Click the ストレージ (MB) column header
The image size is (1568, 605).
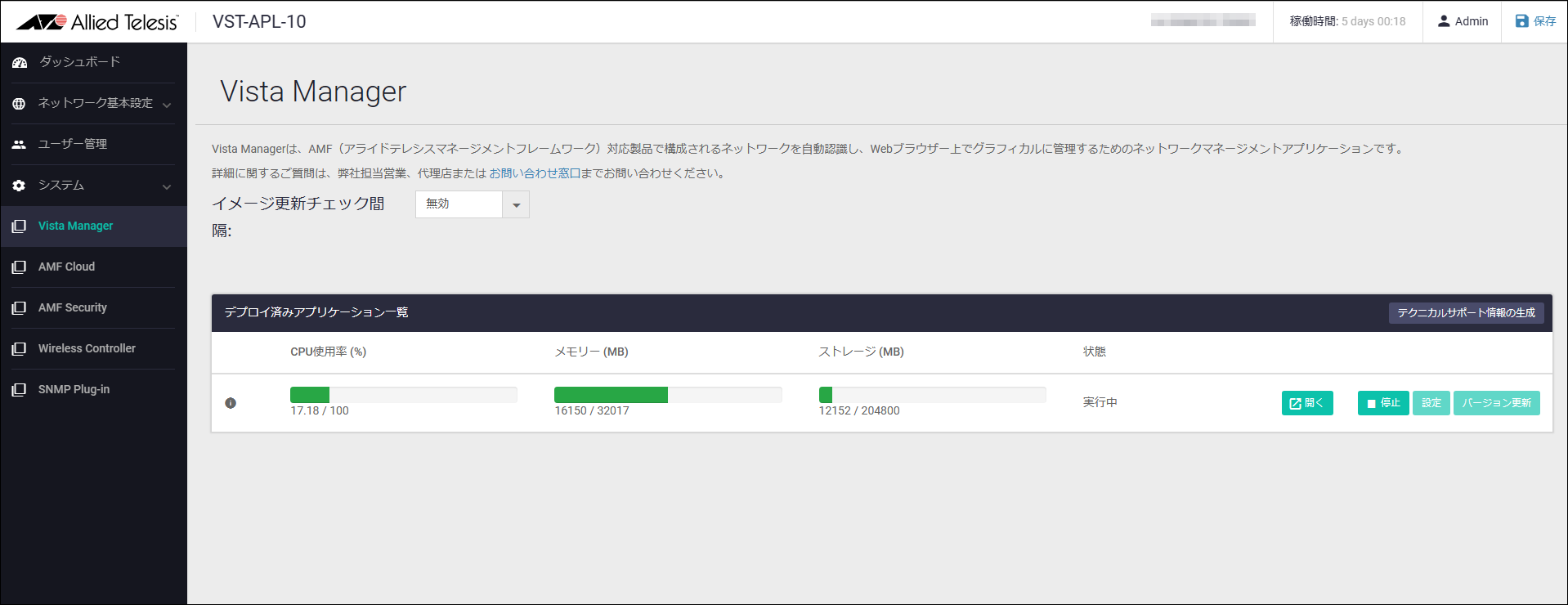(861, 352)
